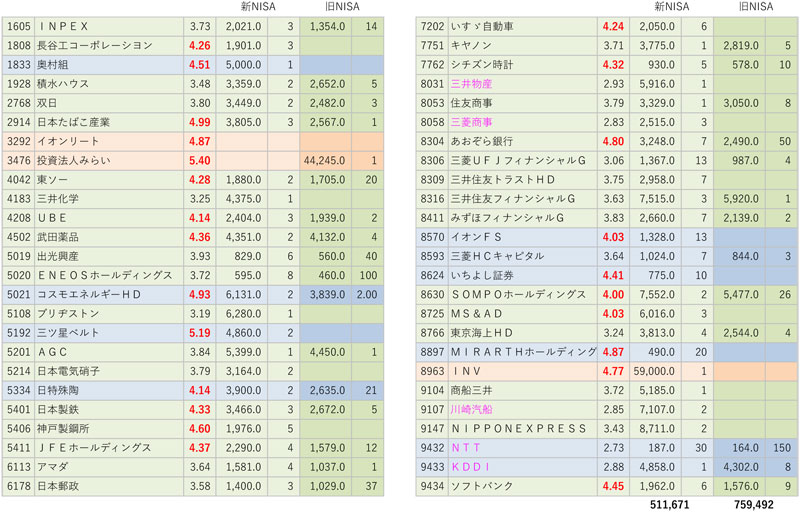Click the ＡＧＣ name cell
800x512 pixels.
point(109,352)
